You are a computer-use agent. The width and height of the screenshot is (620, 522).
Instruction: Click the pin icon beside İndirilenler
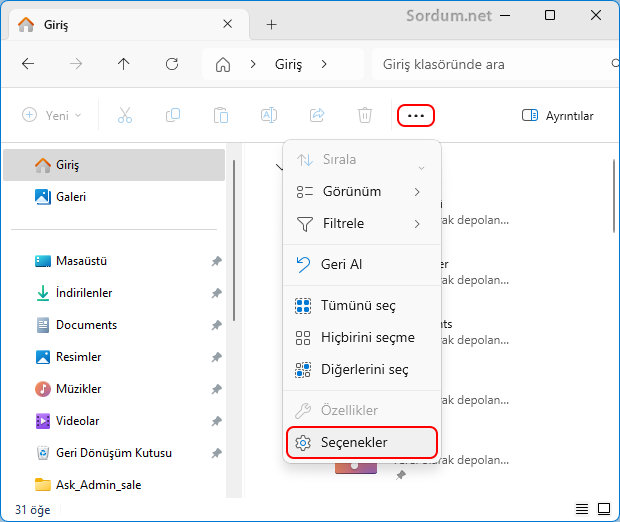216,293
